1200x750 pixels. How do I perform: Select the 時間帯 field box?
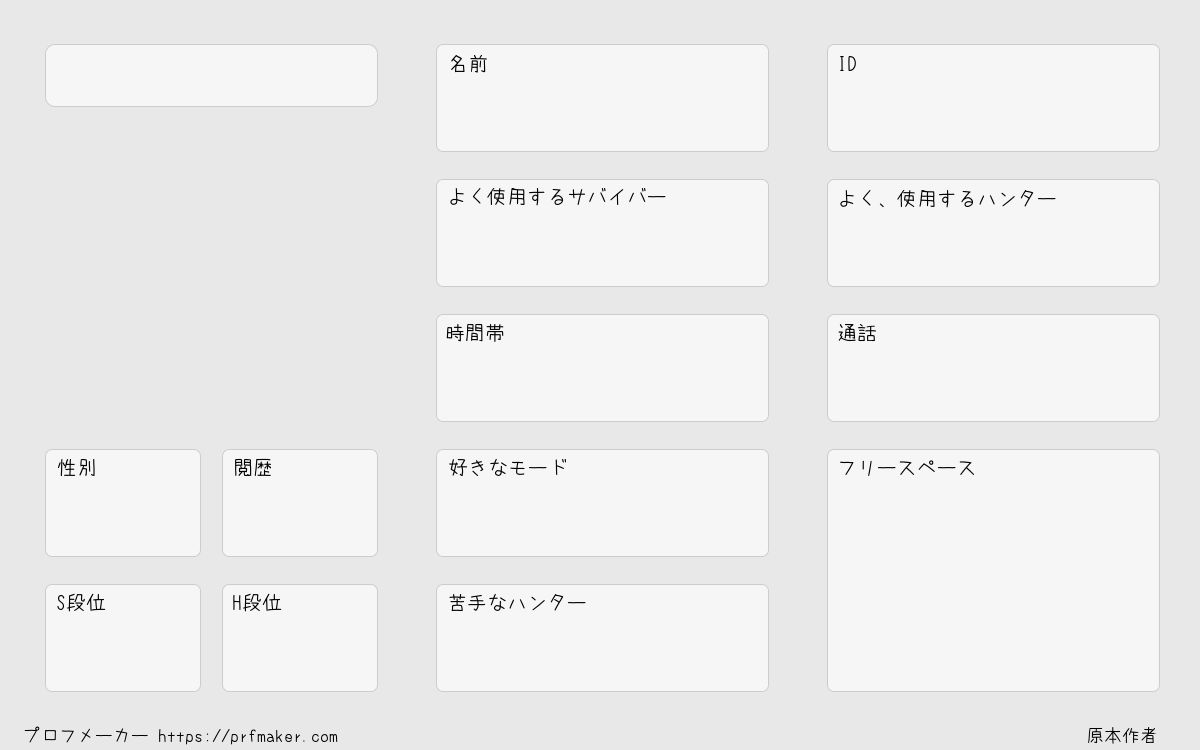602,368
